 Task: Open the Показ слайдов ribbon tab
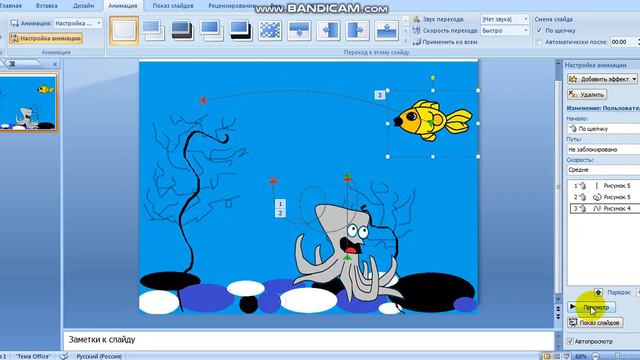[173, 6]
